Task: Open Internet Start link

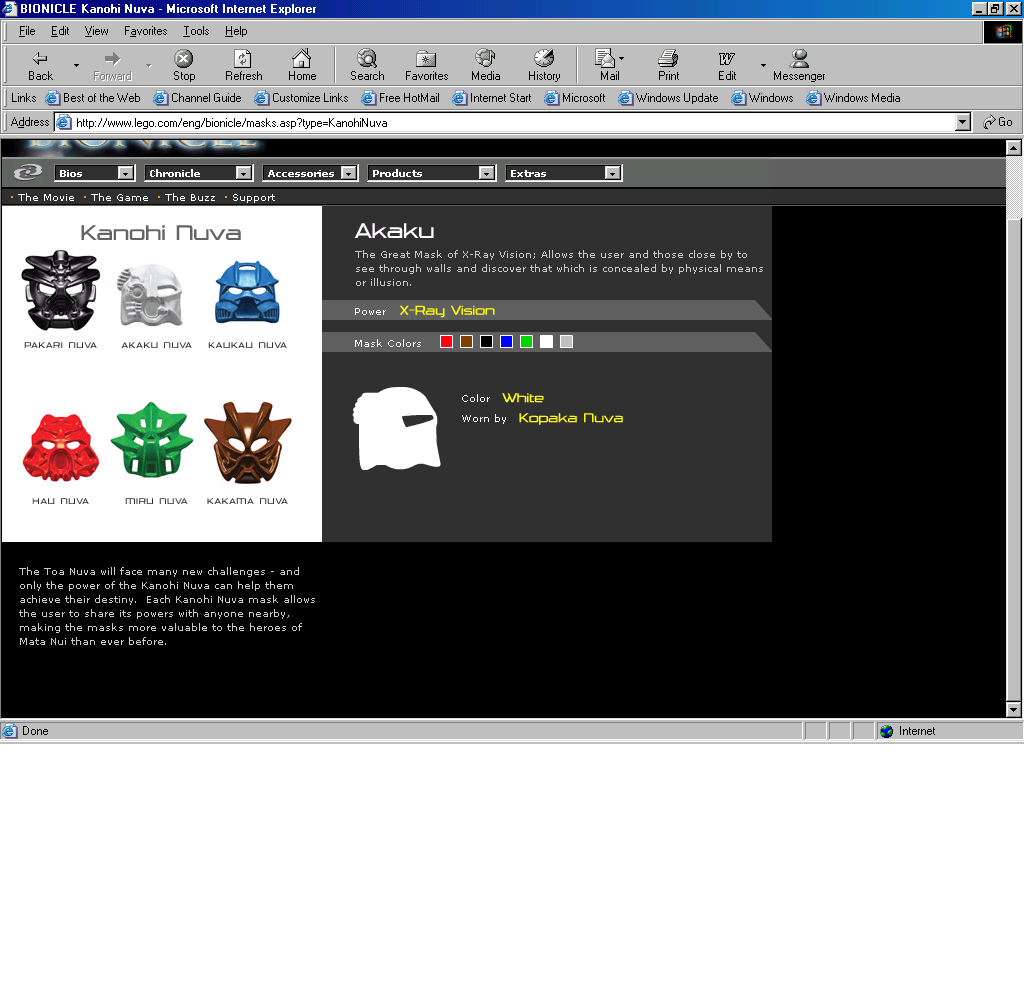Action: 492,98
